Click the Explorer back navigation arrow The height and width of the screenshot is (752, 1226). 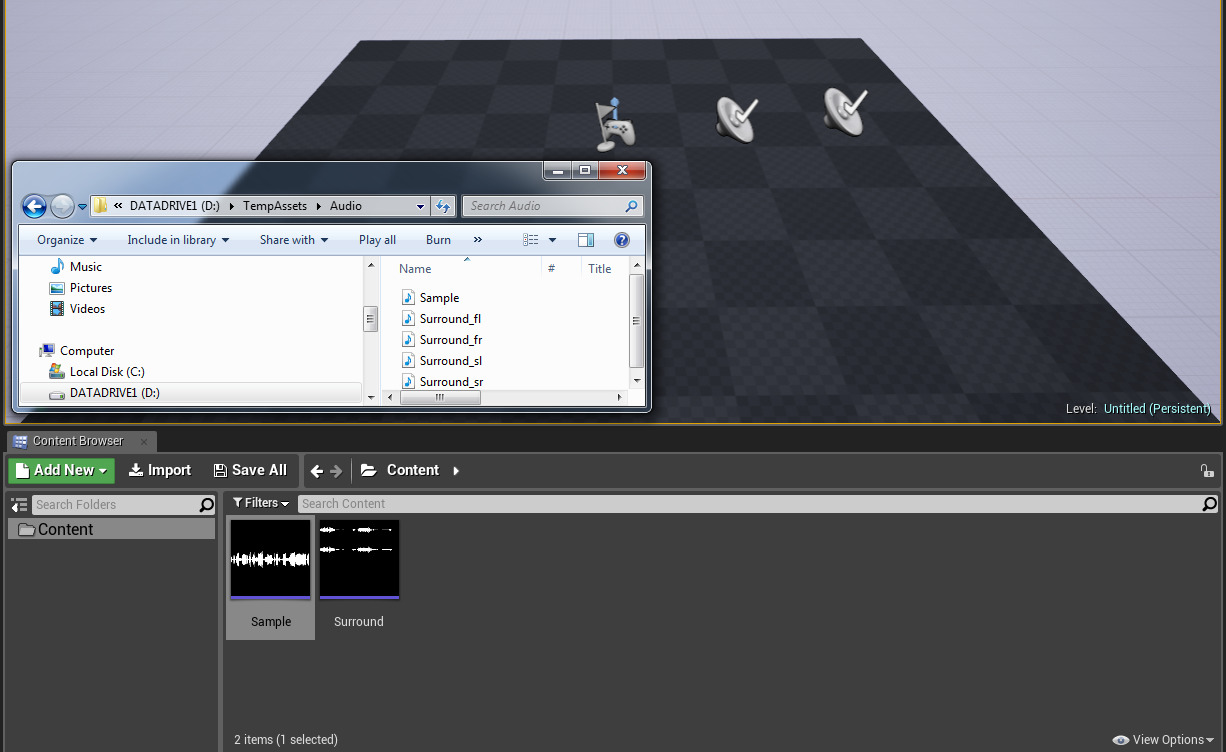tap(35, 206)
